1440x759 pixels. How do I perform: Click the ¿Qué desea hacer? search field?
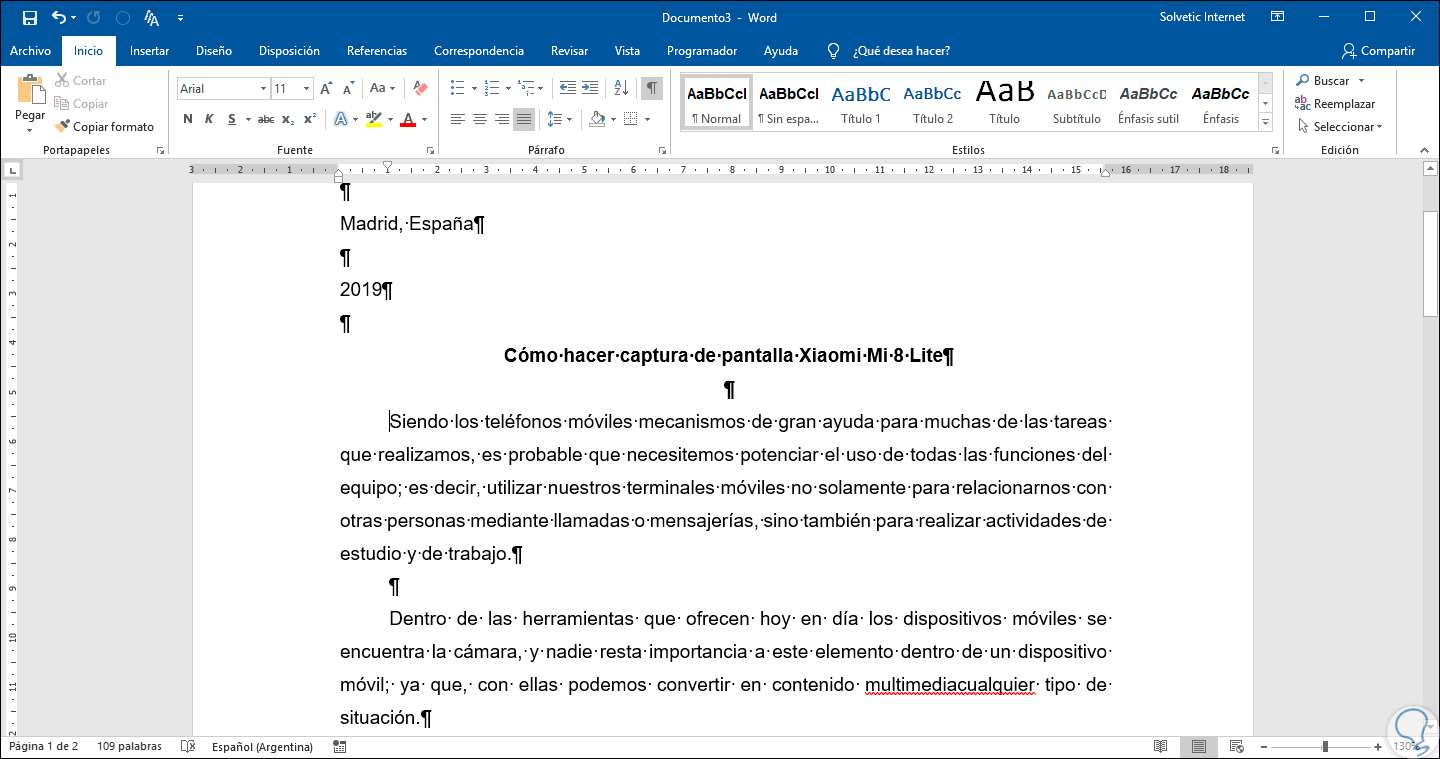tap(901, 51)
